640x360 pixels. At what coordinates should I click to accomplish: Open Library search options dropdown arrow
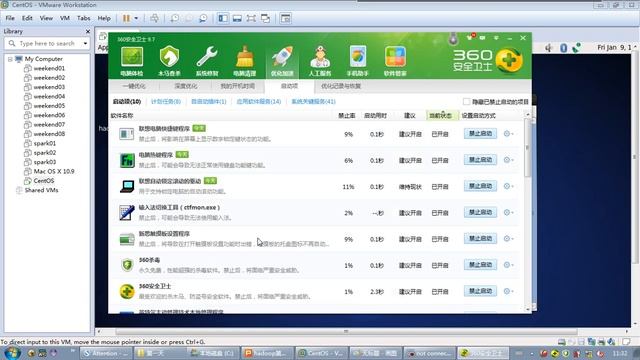(85, 43)
